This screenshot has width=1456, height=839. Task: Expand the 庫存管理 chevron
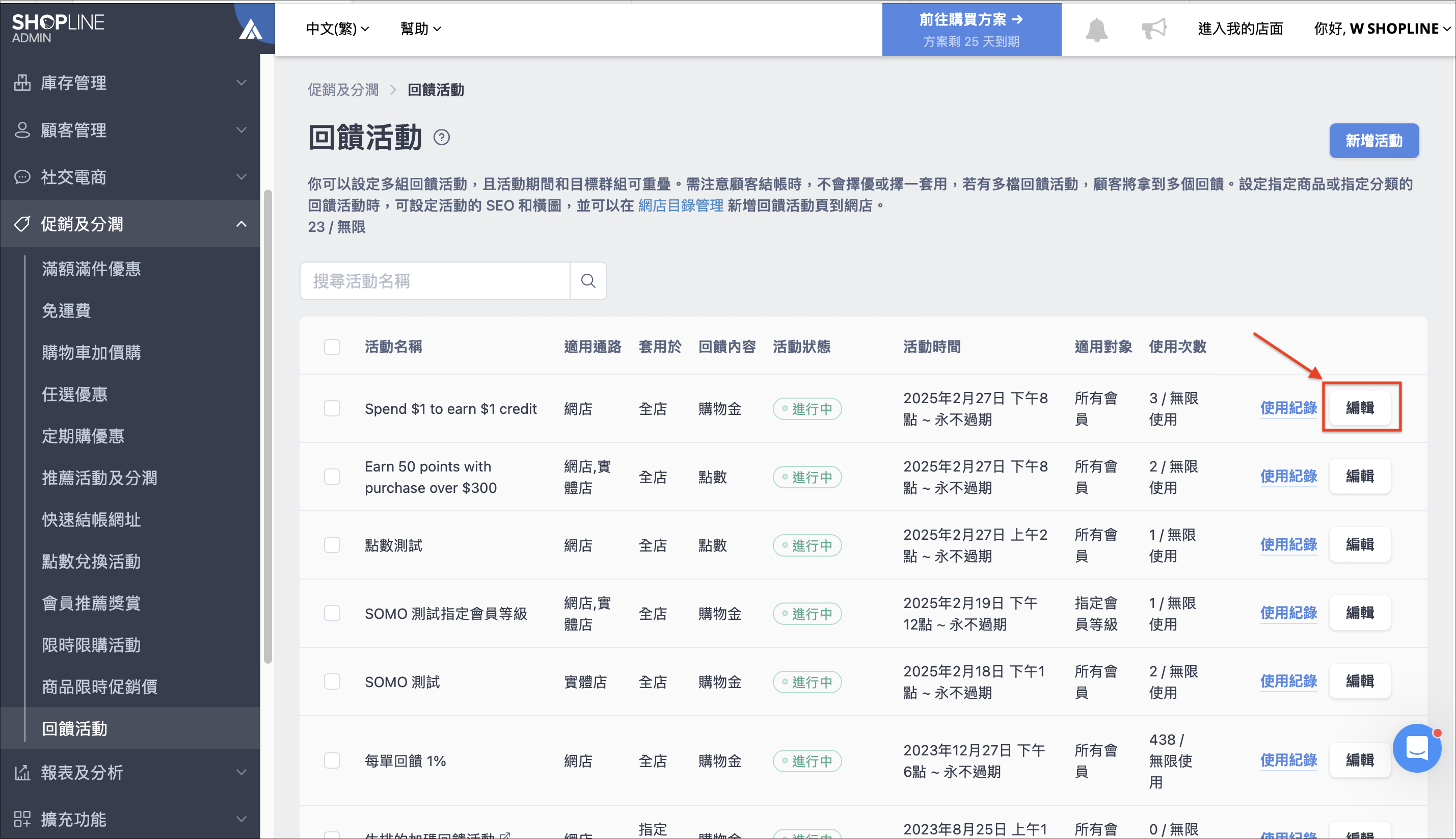[241, 83]
